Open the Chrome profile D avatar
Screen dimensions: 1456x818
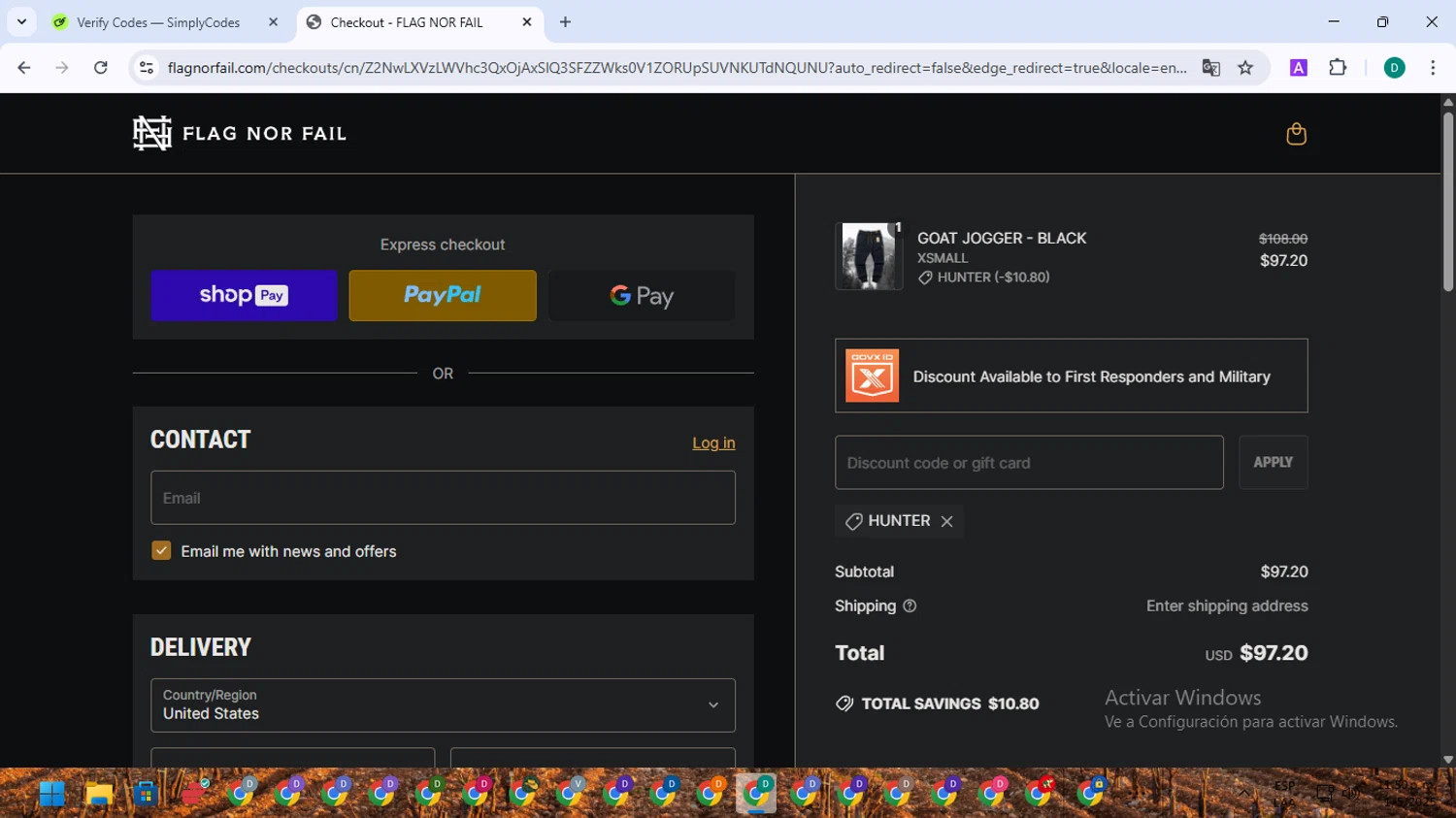tap(1394, 68)
